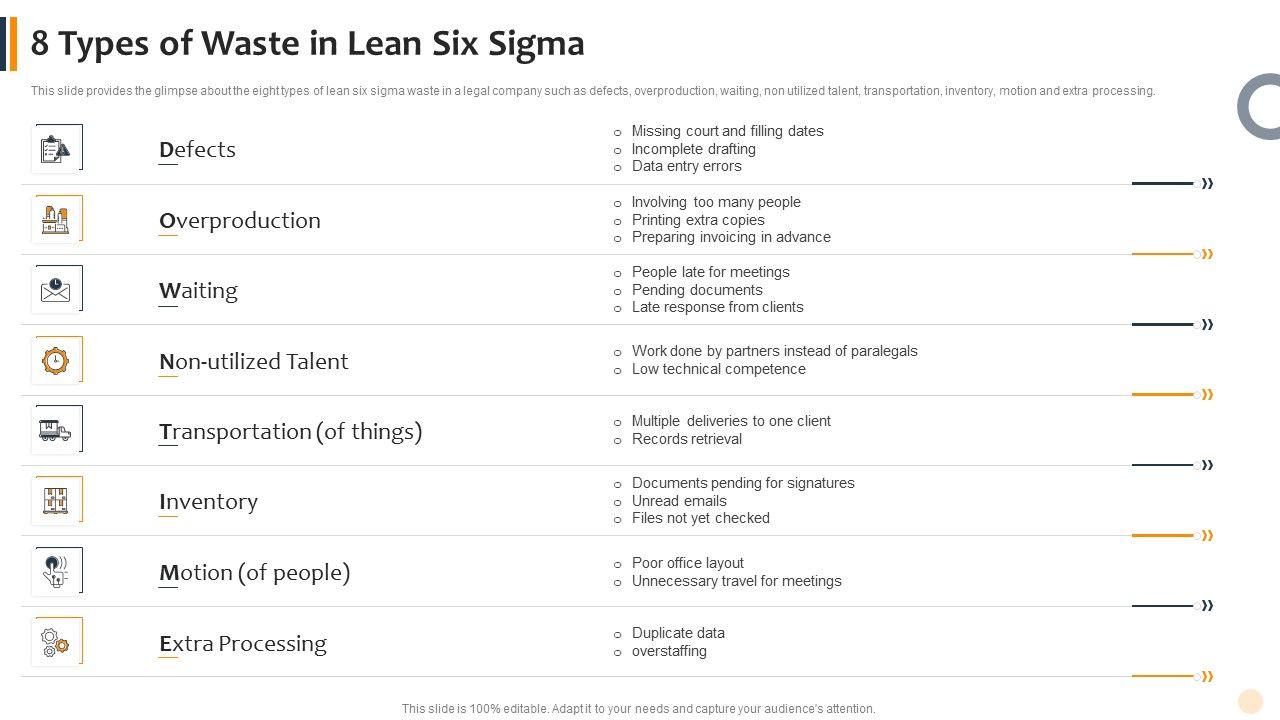Image resolution: width=1280 pixels, height=720 pixels.
Task: Click the Waiting envelope clock icon
Action: [56, 290]
